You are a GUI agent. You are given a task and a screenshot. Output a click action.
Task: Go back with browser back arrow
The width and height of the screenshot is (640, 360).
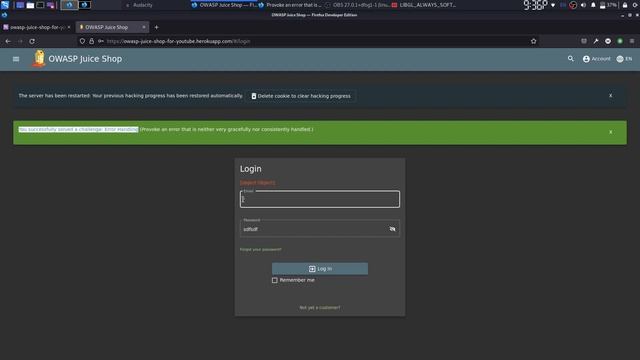click(8, 41)
